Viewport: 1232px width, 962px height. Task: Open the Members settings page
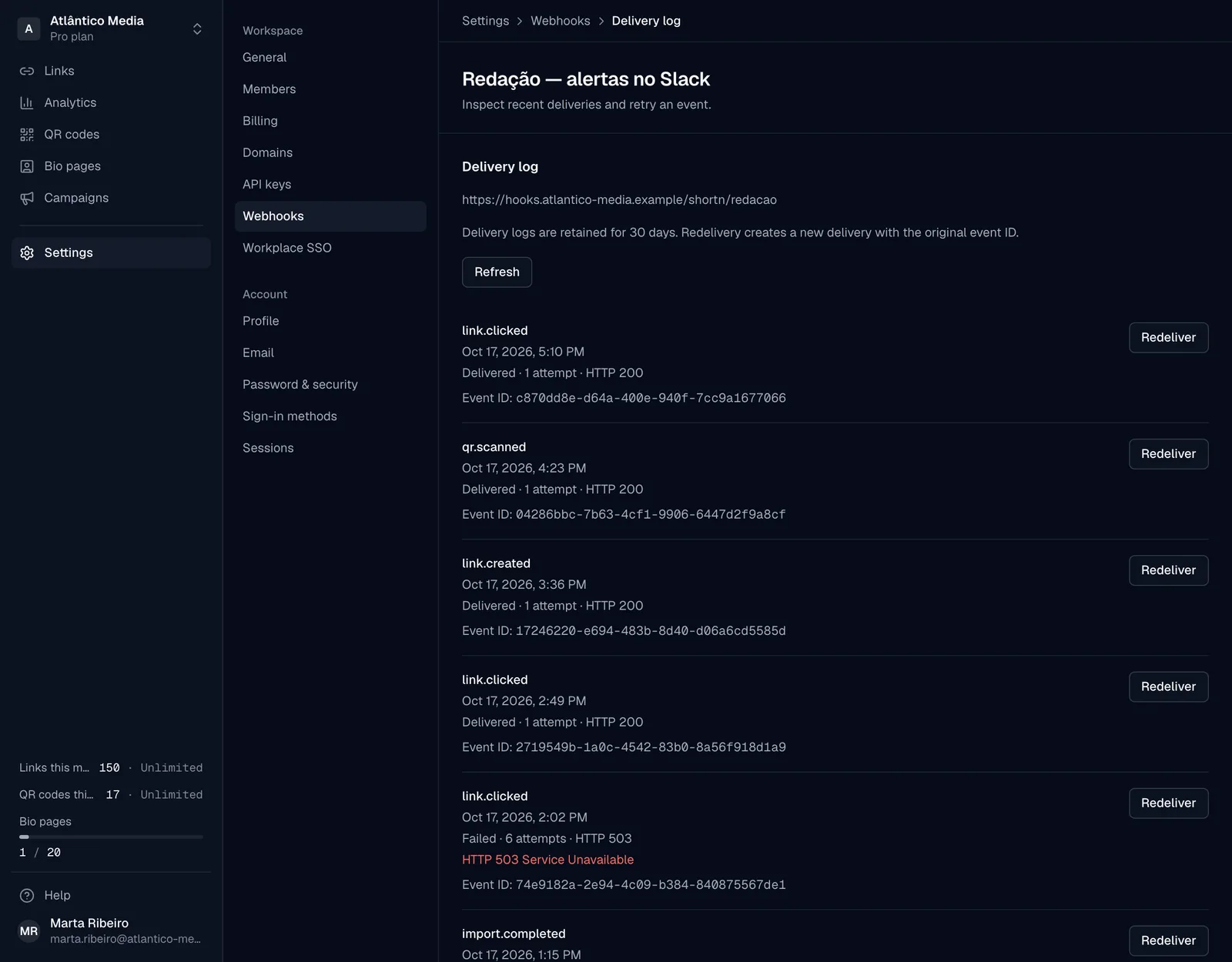pos(330,89)
